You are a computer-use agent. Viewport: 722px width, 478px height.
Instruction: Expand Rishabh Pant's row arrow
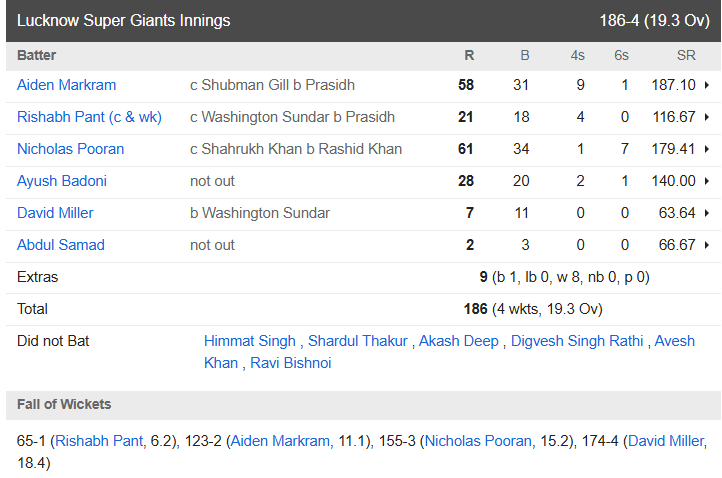(707, 117)
